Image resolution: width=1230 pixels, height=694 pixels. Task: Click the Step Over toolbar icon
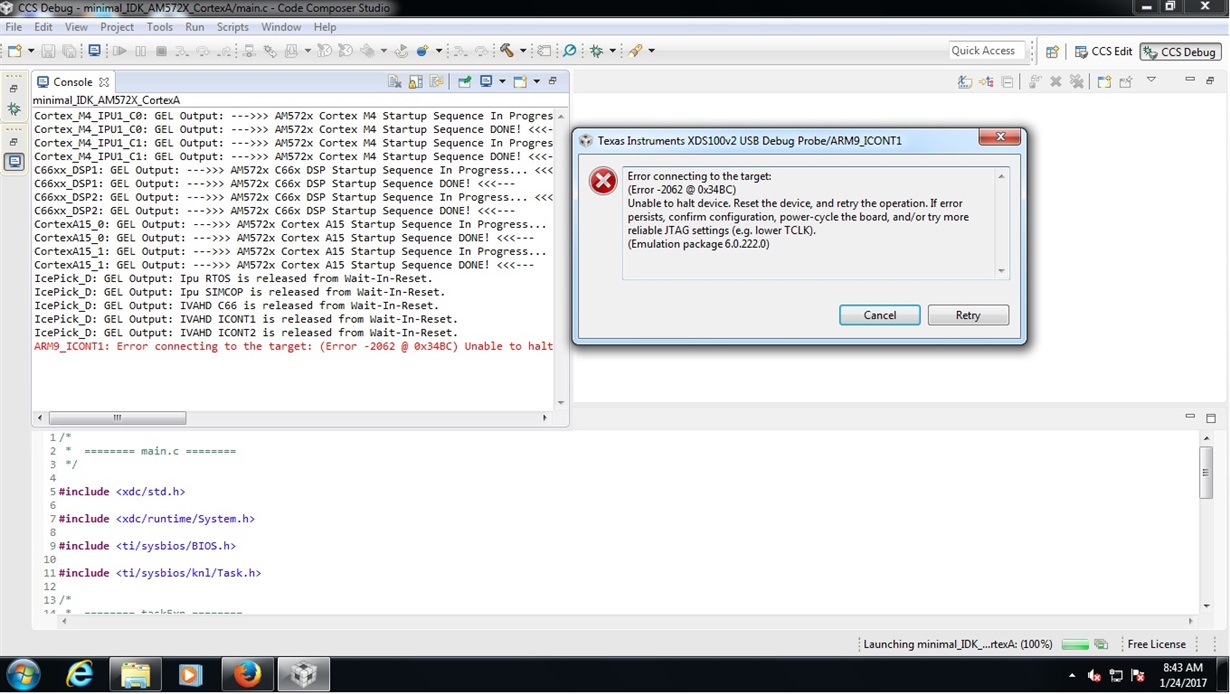pos(204,50)
